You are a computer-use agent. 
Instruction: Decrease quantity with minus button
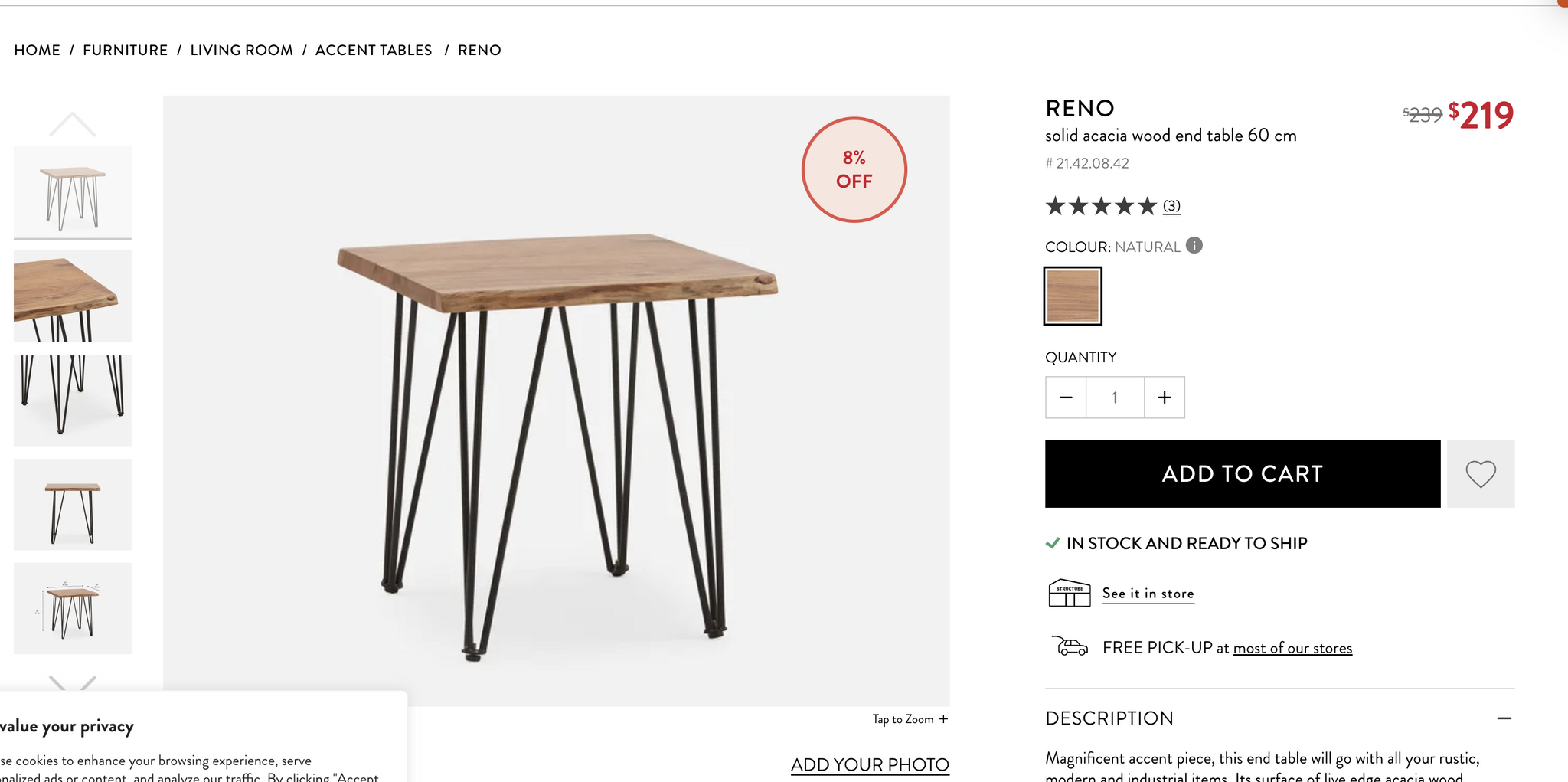1066,398
